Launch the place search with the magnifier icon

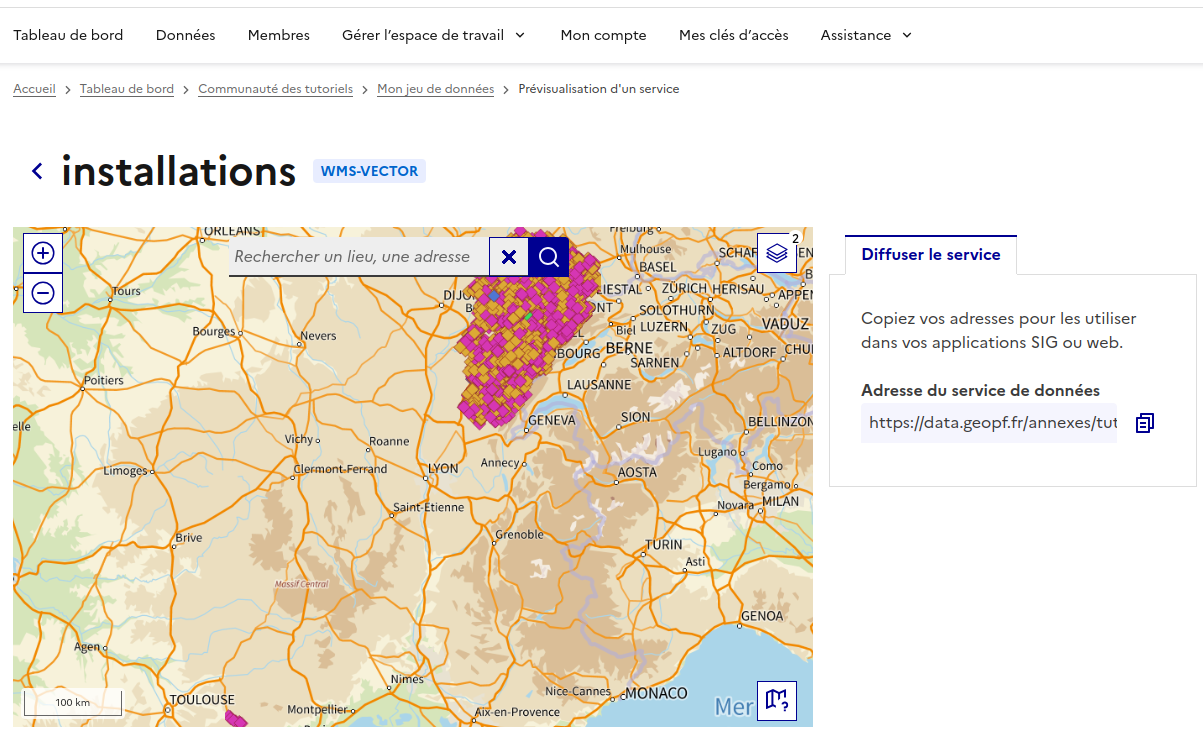point(548,257)
